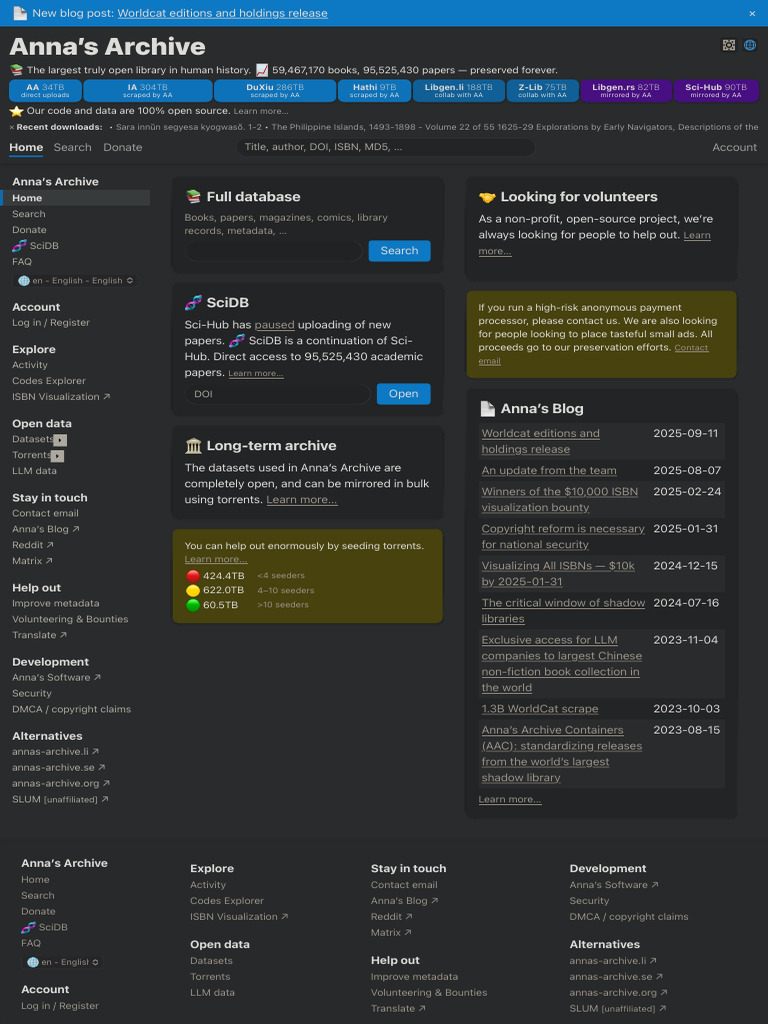Open the Sci-Hub 90TB dataset badge

click(x=716, y=90)
